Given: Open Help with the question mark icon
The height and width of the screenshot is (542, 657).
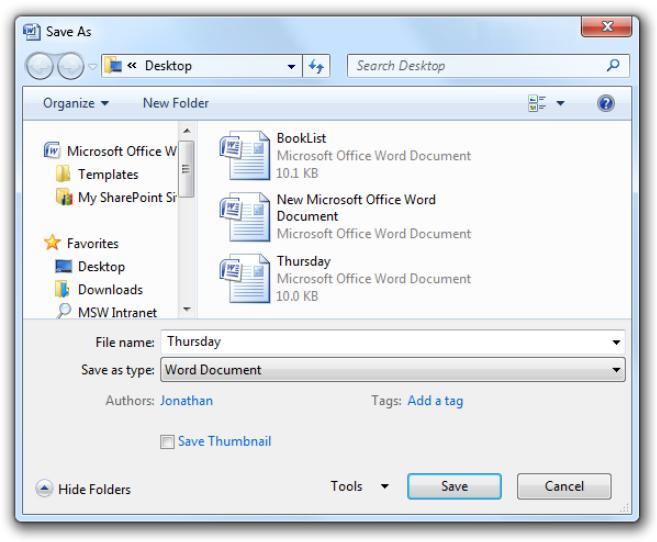Looking at the screenshot, I should (x=605, y=103).
